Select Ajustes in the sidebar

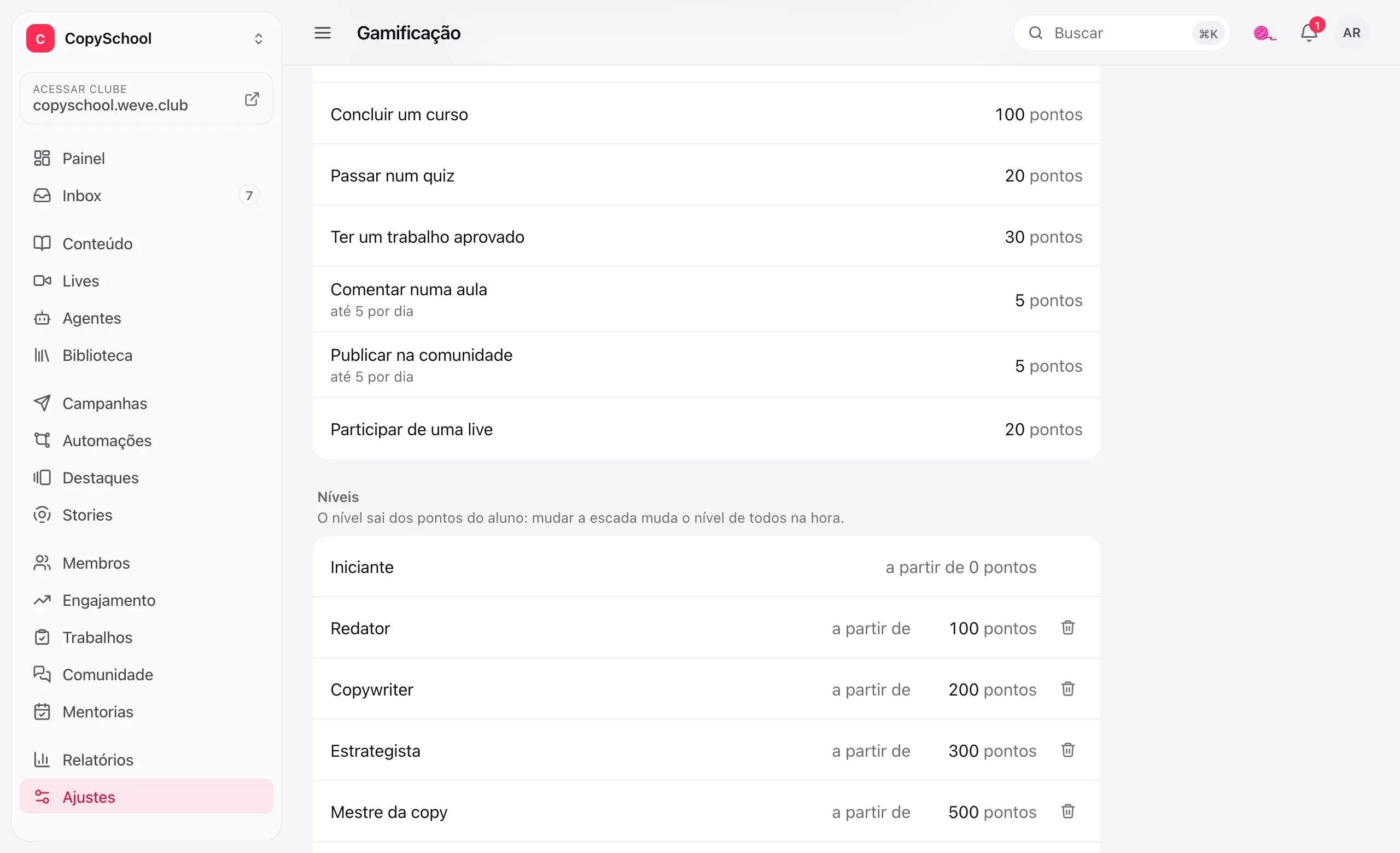point(146,796)
